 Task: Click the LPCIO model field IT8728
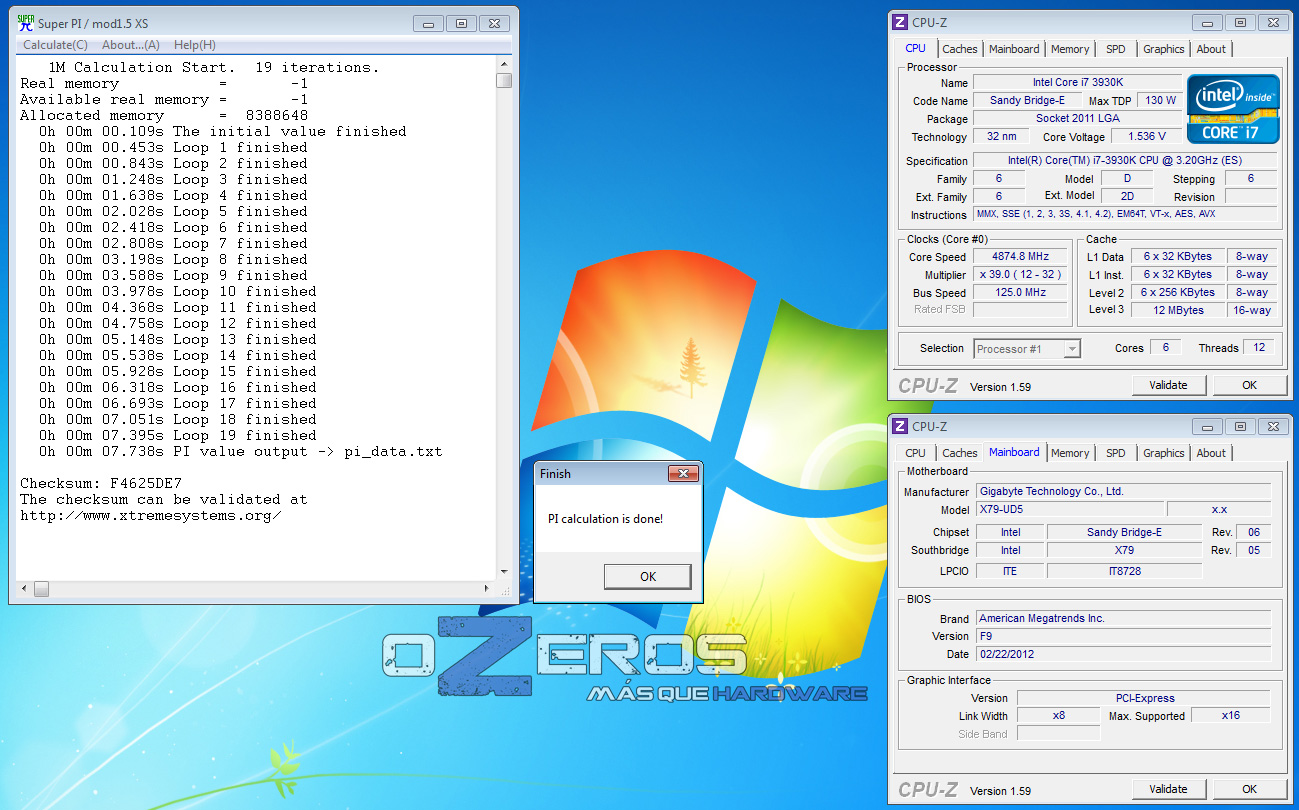pos(1124,570)
